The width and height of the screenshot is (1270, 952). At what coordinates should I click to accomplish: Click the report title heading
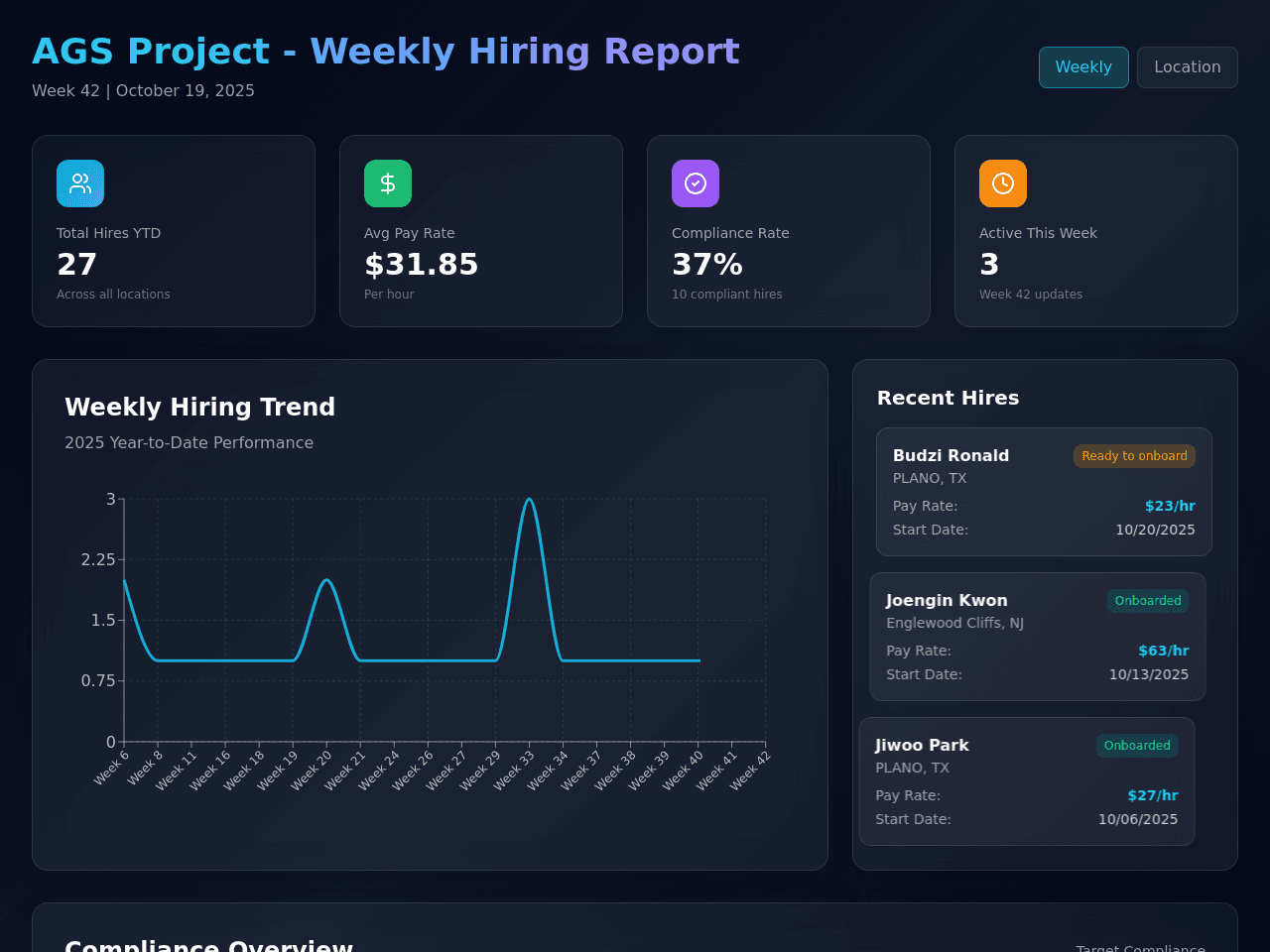click(386, 52)
